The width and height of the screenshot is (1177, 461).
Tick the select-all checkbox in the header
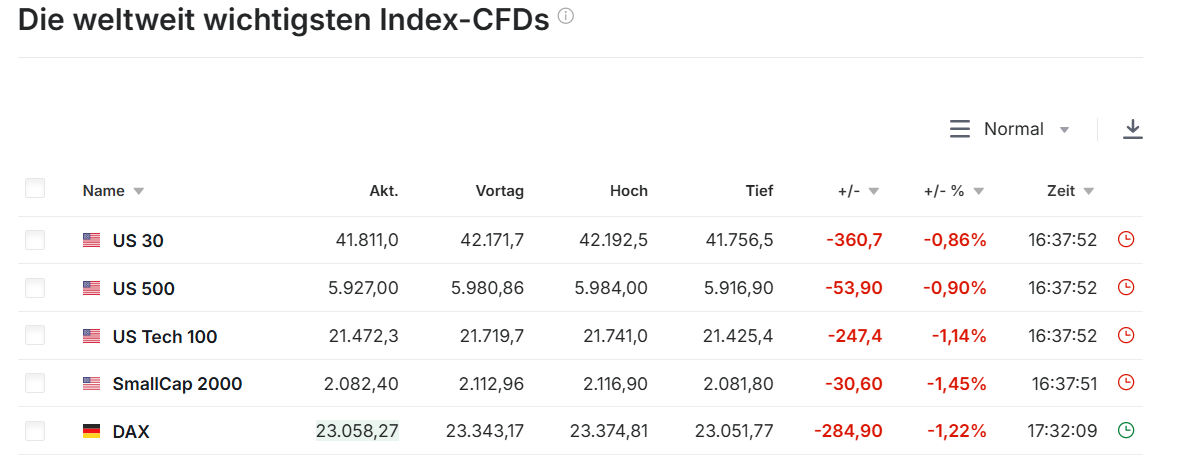click(x=35, y=189)
